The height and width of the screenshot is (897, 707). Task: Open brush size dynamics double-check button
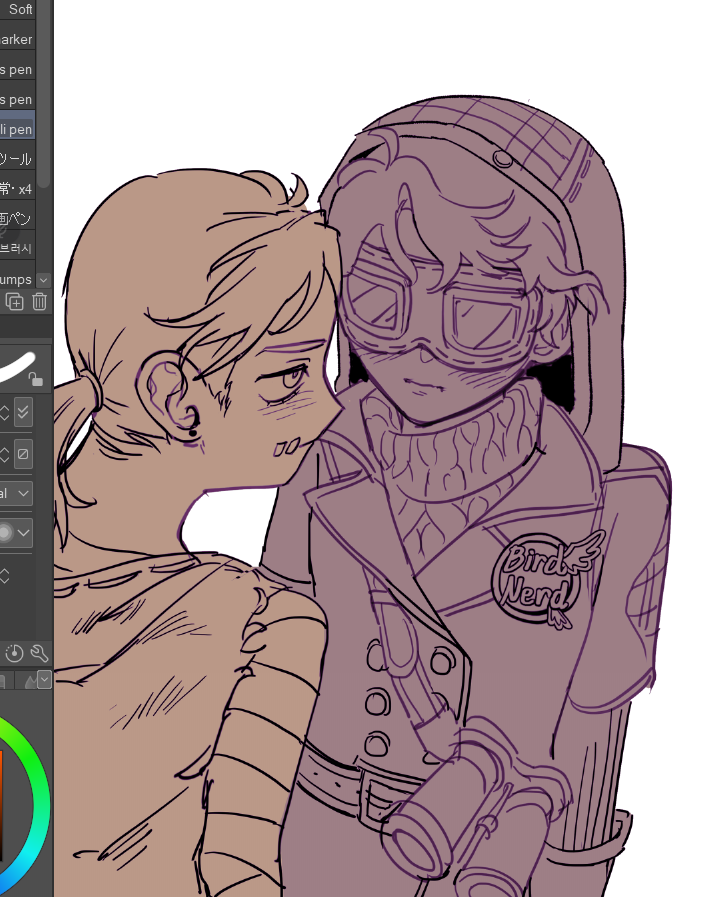pos(23,412)
